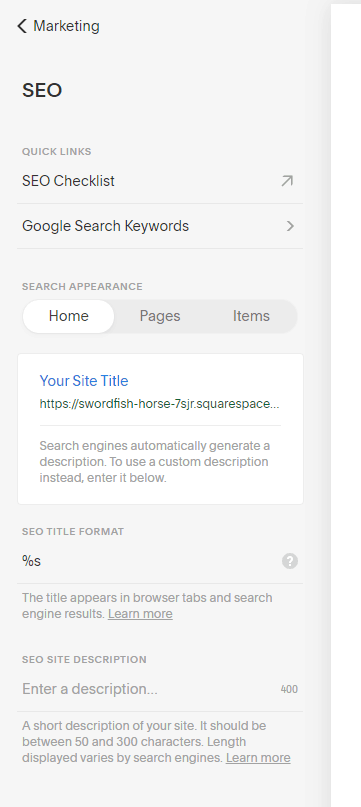Click the white site preview pane
Image resolution: width=361 pixels, height=807 pixels.
[346, 406]
